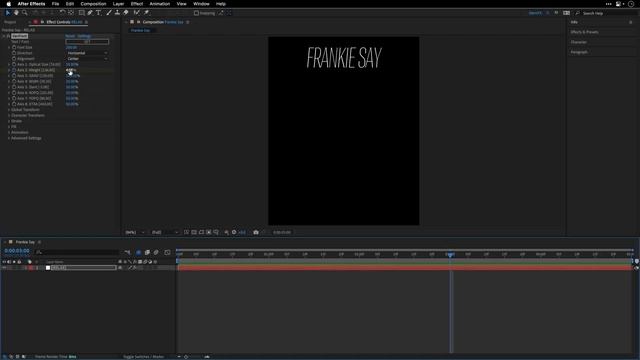Click the Search Help field
640x360 pixels.
tap(607, 13)
